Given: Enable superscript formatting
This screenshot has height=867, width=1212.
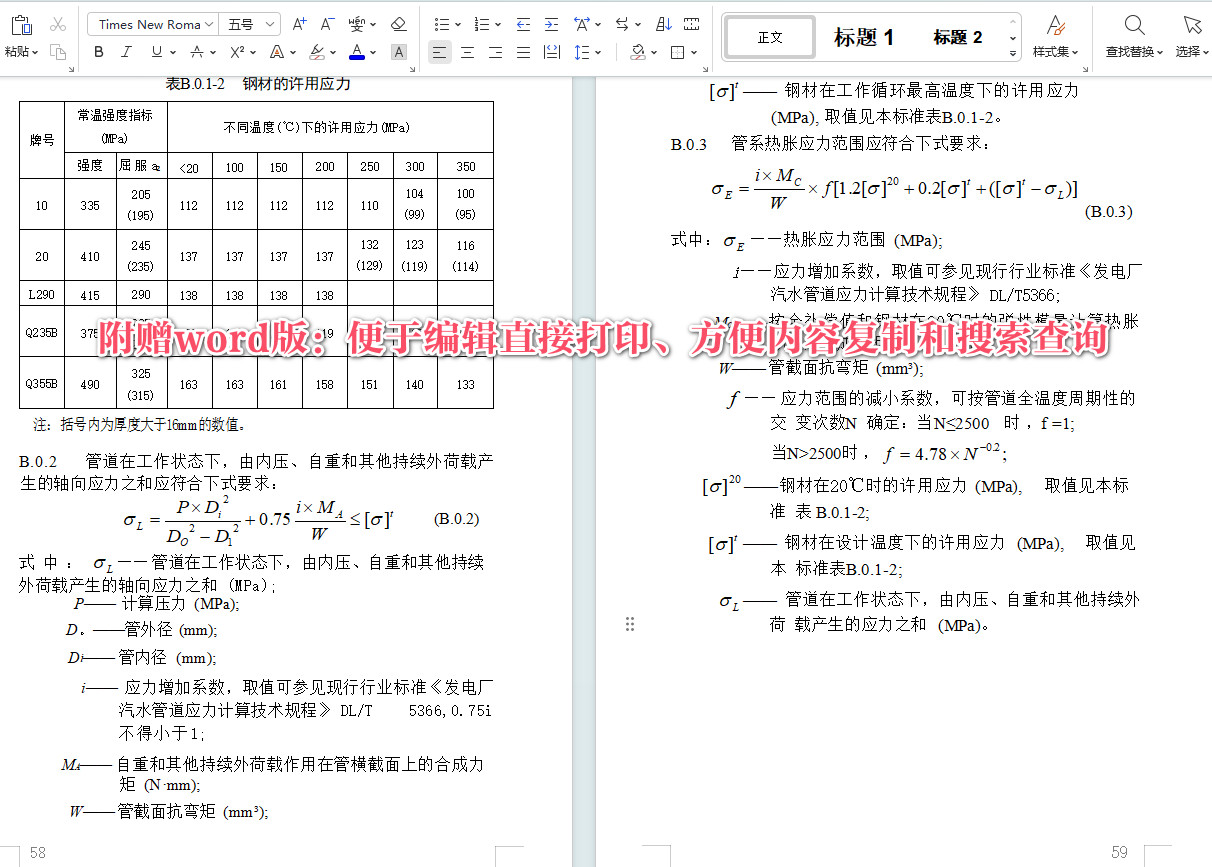Looking at the screenshot, I should (x=237, y=52).
